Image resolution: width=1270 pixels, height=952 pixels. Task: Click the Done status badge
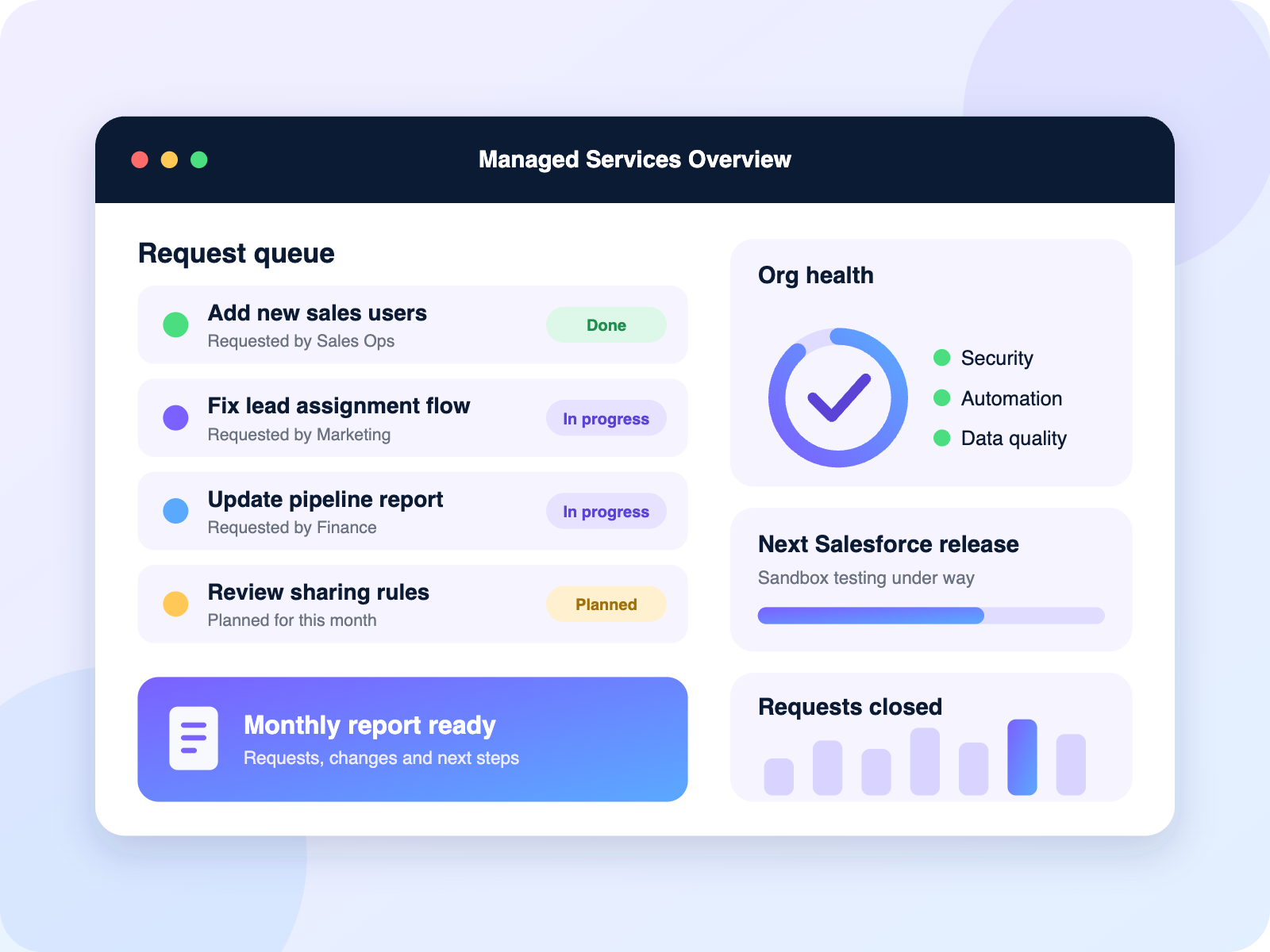(x=606, y=325)
